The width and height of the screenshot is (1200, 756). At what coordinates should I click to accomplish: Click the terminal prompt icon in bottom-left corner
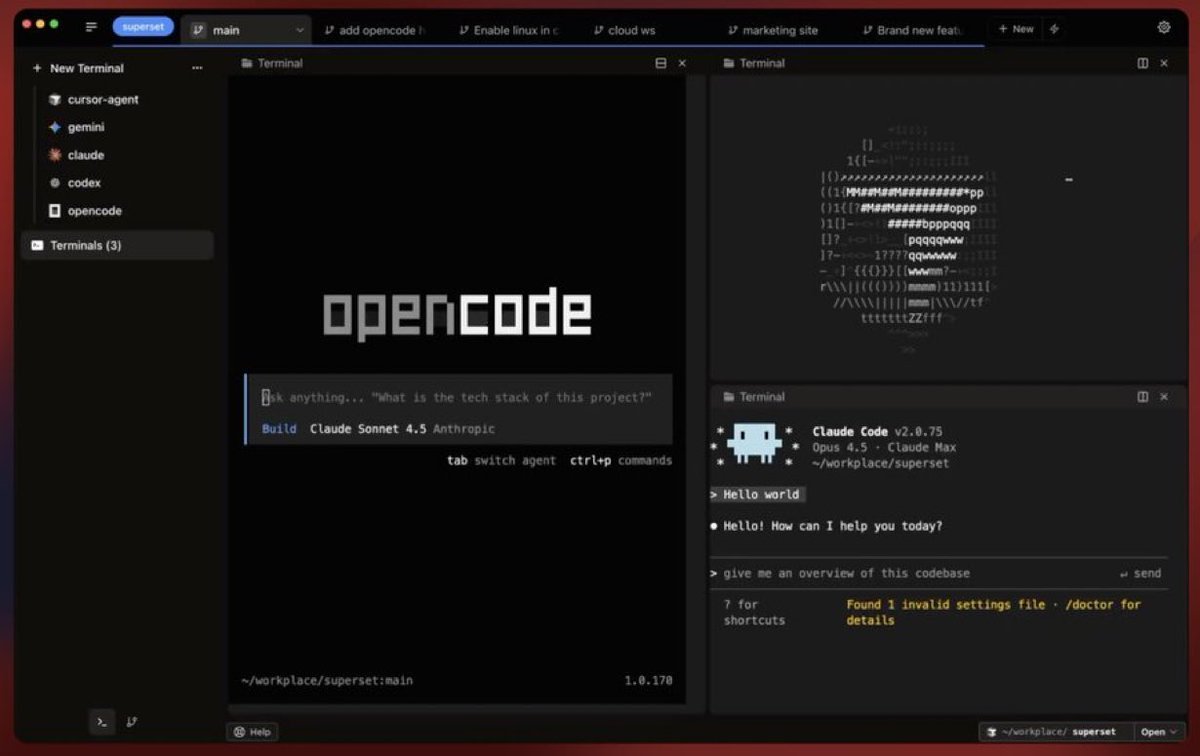pyautogui.click(x=101, y=721)
